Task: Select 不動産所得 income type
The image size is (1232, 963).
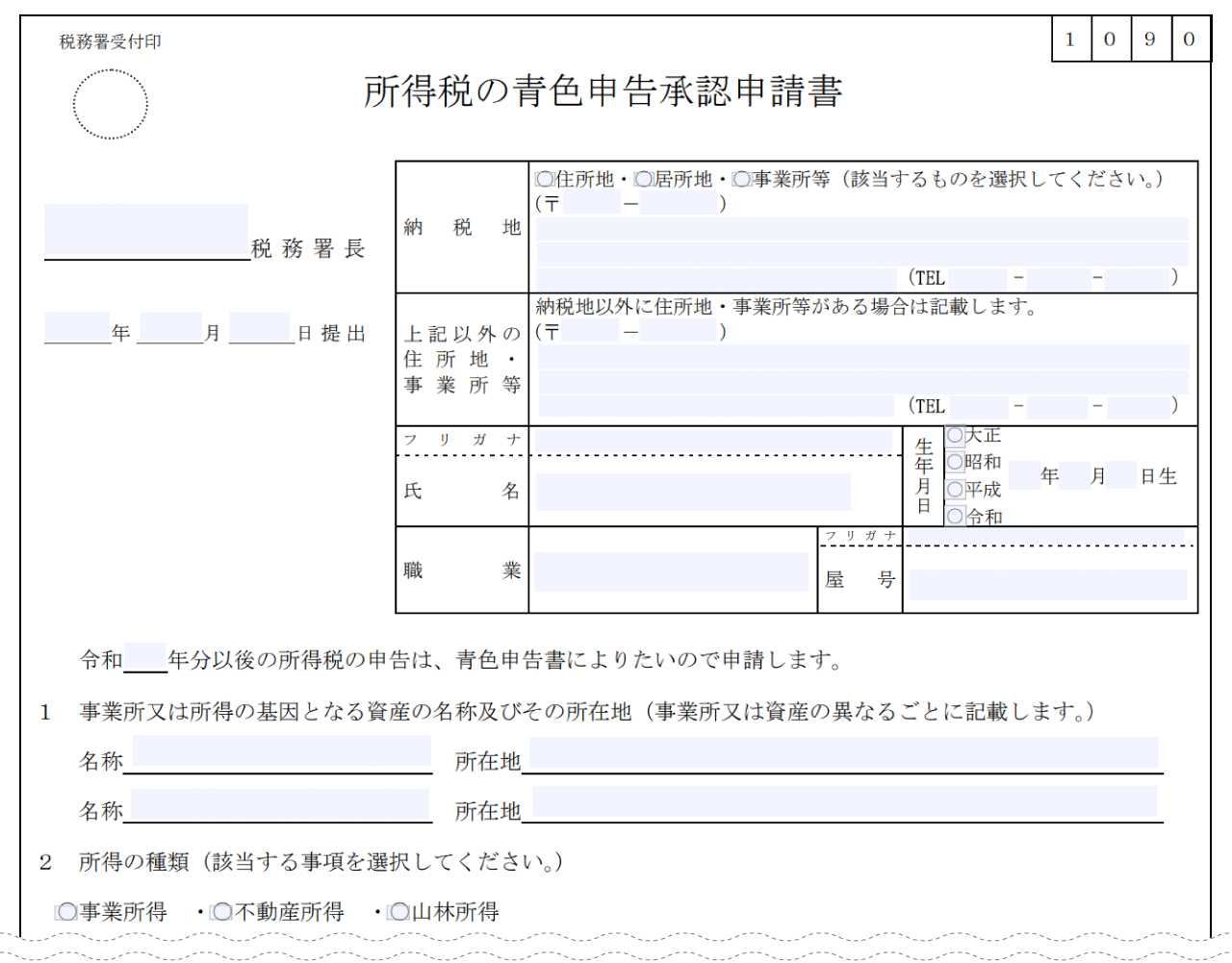Action: (222, 912)
